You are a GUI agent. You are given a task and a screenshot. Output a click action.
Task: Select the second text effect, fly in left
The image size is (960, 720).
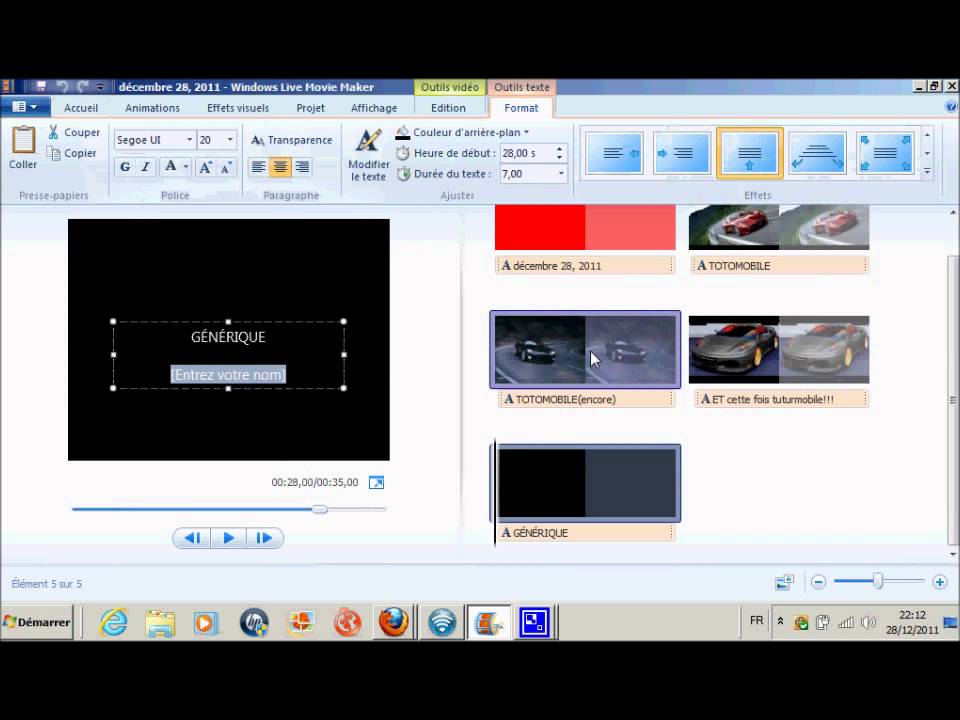[681, 153]
